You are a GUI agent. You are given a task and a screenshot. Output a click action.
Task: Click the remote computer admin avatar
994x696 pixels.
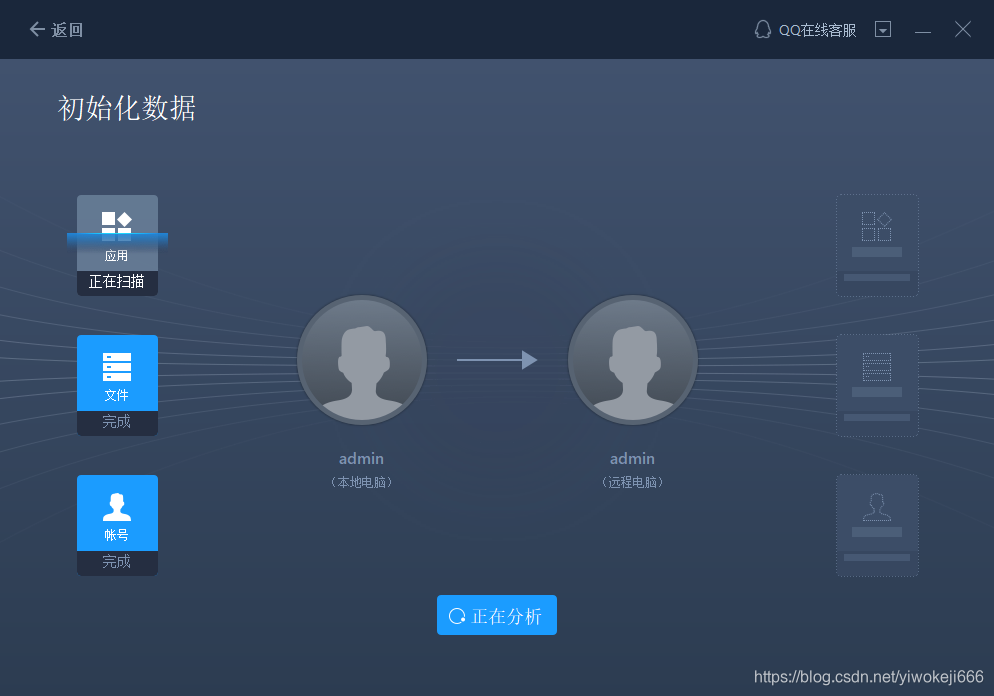pyautogui.click(x=633, y=360)
